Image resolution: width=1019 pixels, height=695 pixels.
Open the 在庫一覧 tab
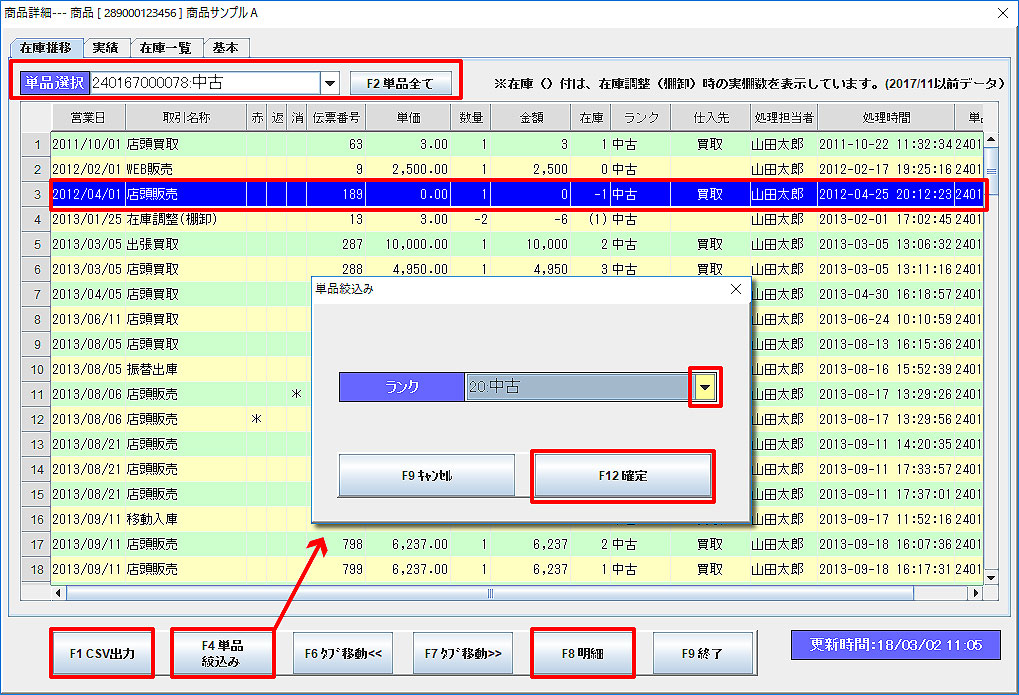165,48
